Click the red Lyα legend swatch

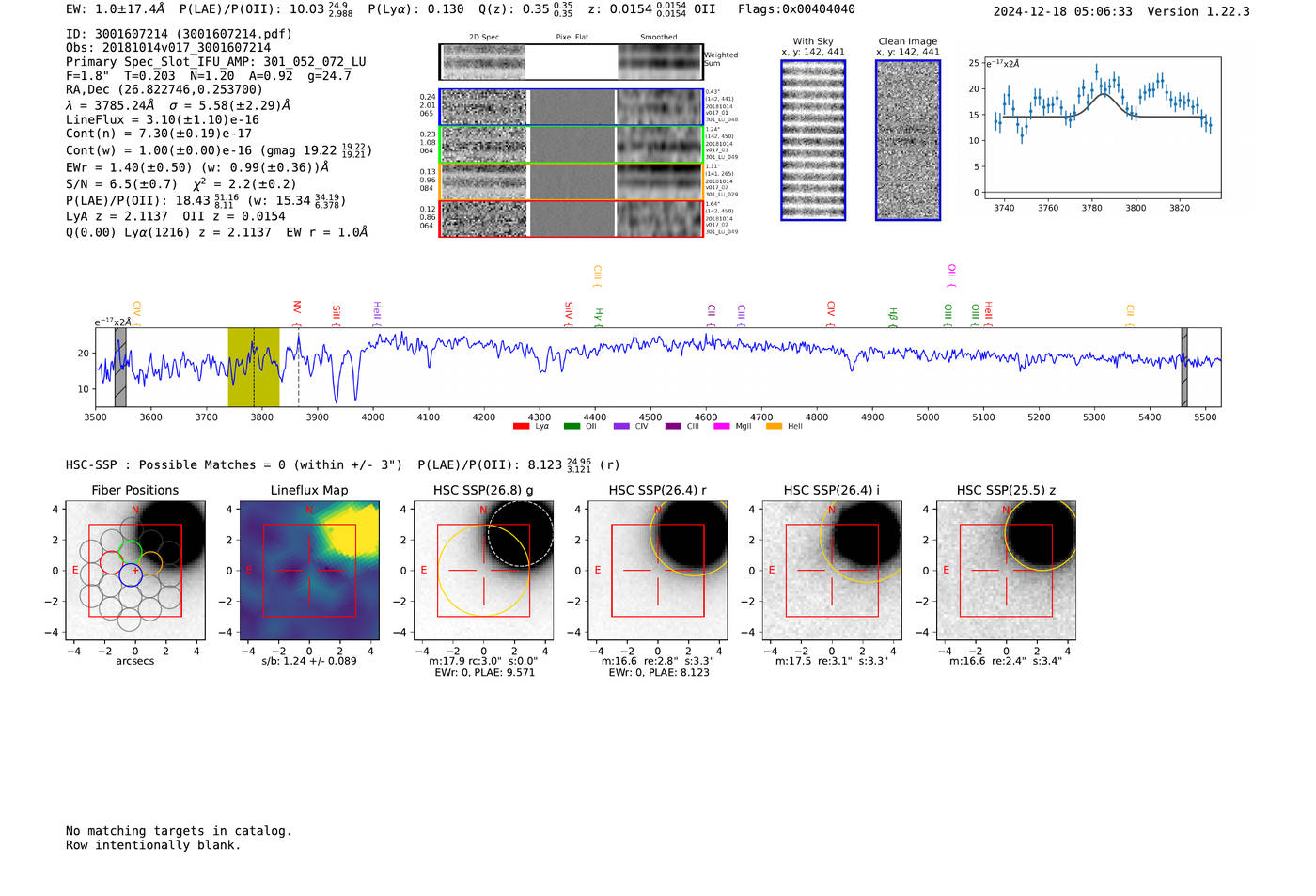(x=522, y=426)
